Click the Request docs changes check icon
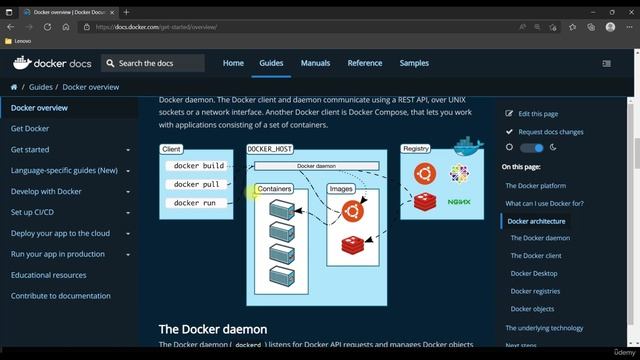 (509, 131)
